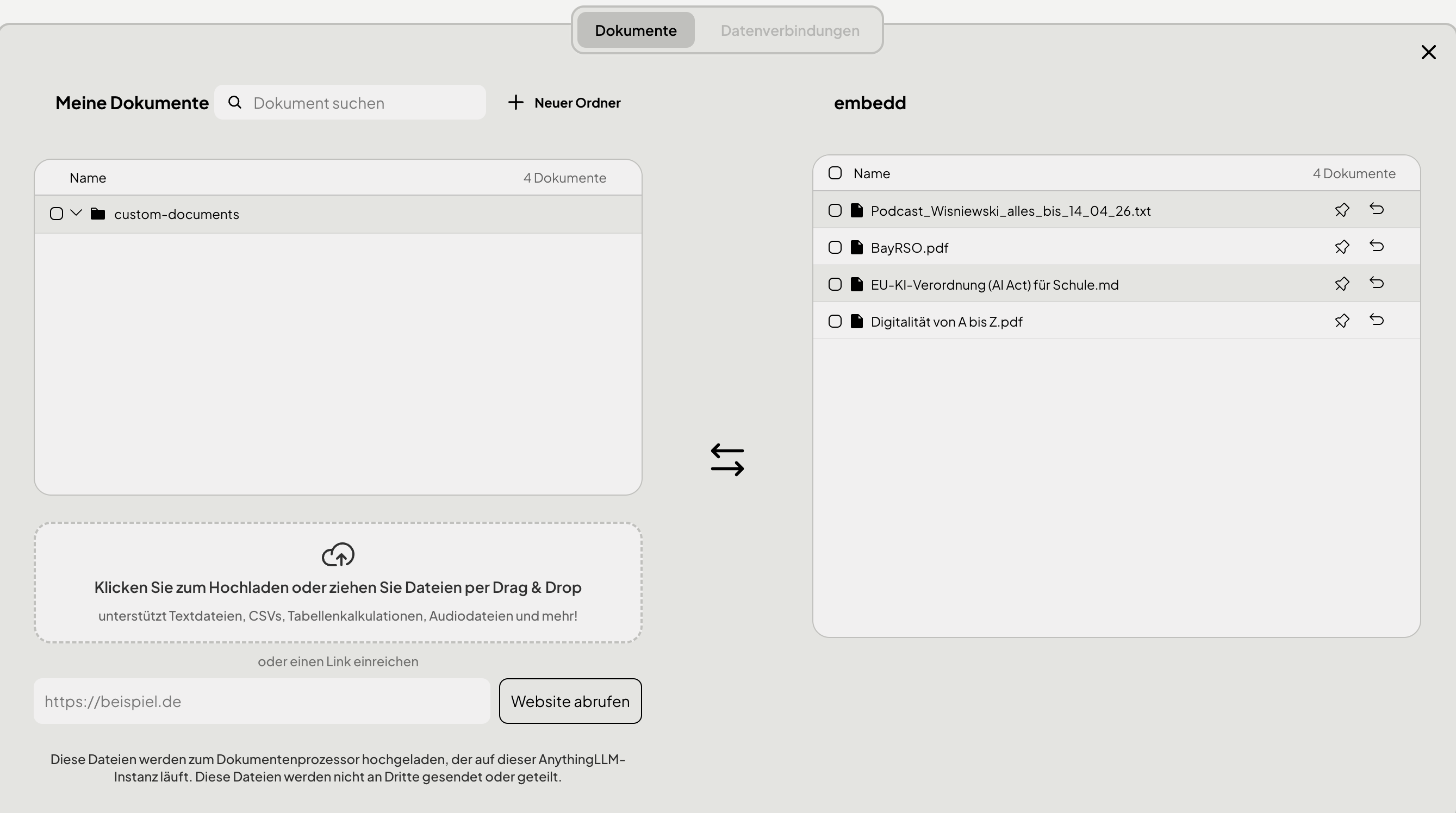Focus the Dokument suchen search field
This screenshot has width=1456, height=813.
tap(350, 103)
